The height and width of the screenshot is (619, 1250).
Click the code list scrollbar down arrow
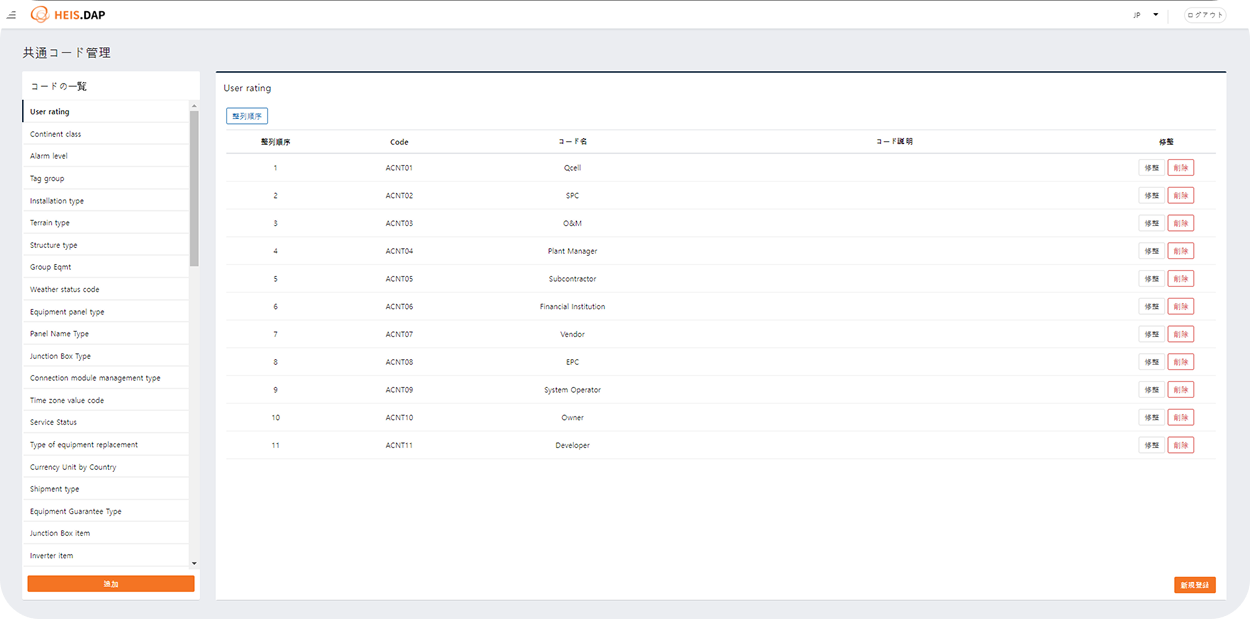point(194,564)
